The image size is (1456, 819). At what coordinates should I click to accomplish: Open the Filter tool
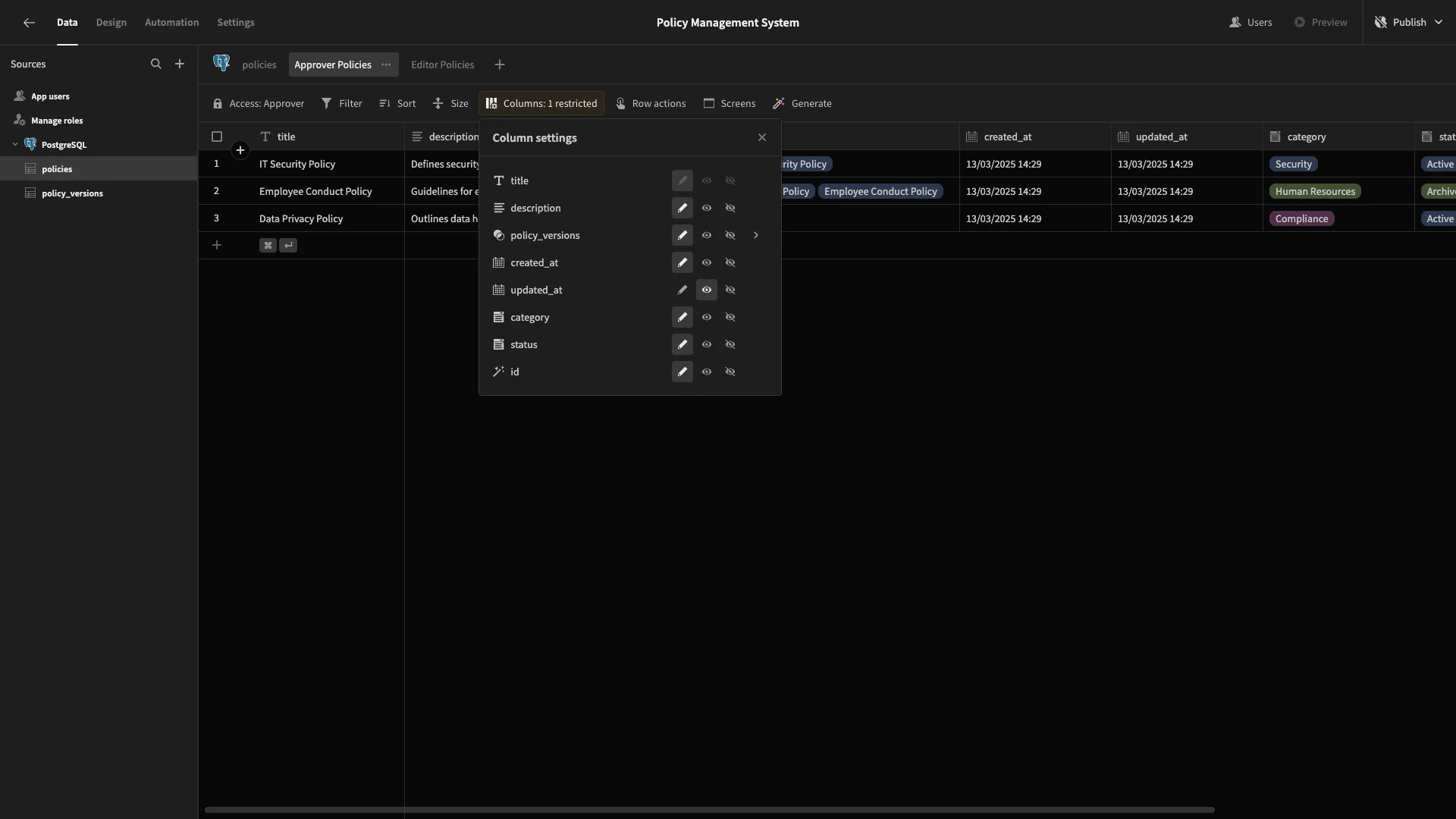pyautogui.click(x=342, y=104)
